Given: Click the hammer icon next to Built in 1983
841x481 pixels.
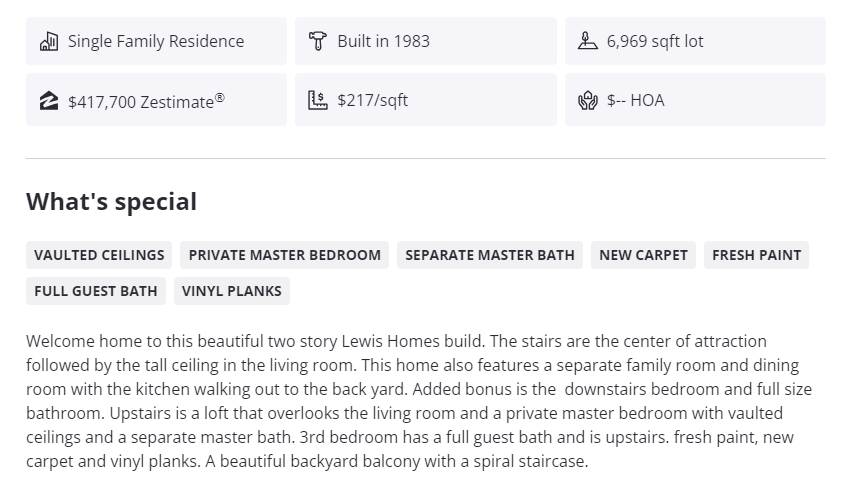Looking at the screenshot, I should pyautogui.click(x=318, y=41).
